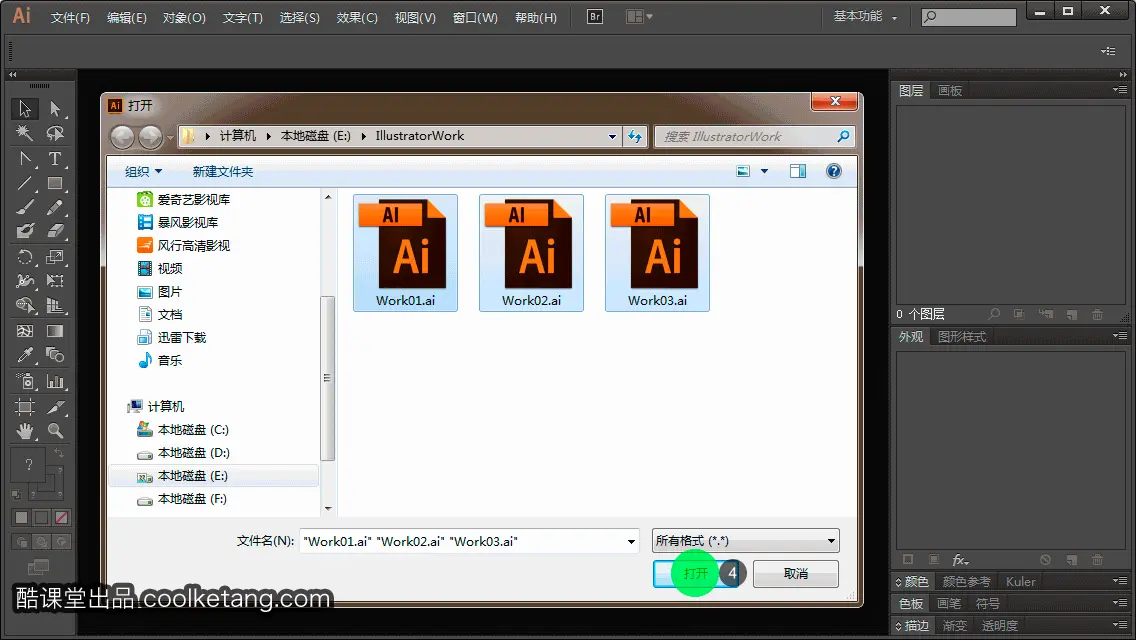Click the 取消 button
Viewport: 1136px width, 640px height.
[x=795, y=573]
